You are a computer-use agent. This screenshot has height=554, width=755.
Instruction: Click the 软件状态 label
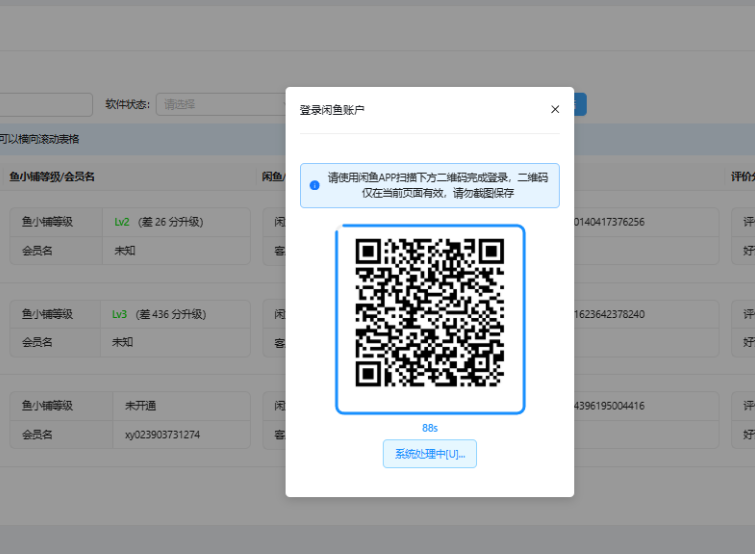[x=128, y=104]
